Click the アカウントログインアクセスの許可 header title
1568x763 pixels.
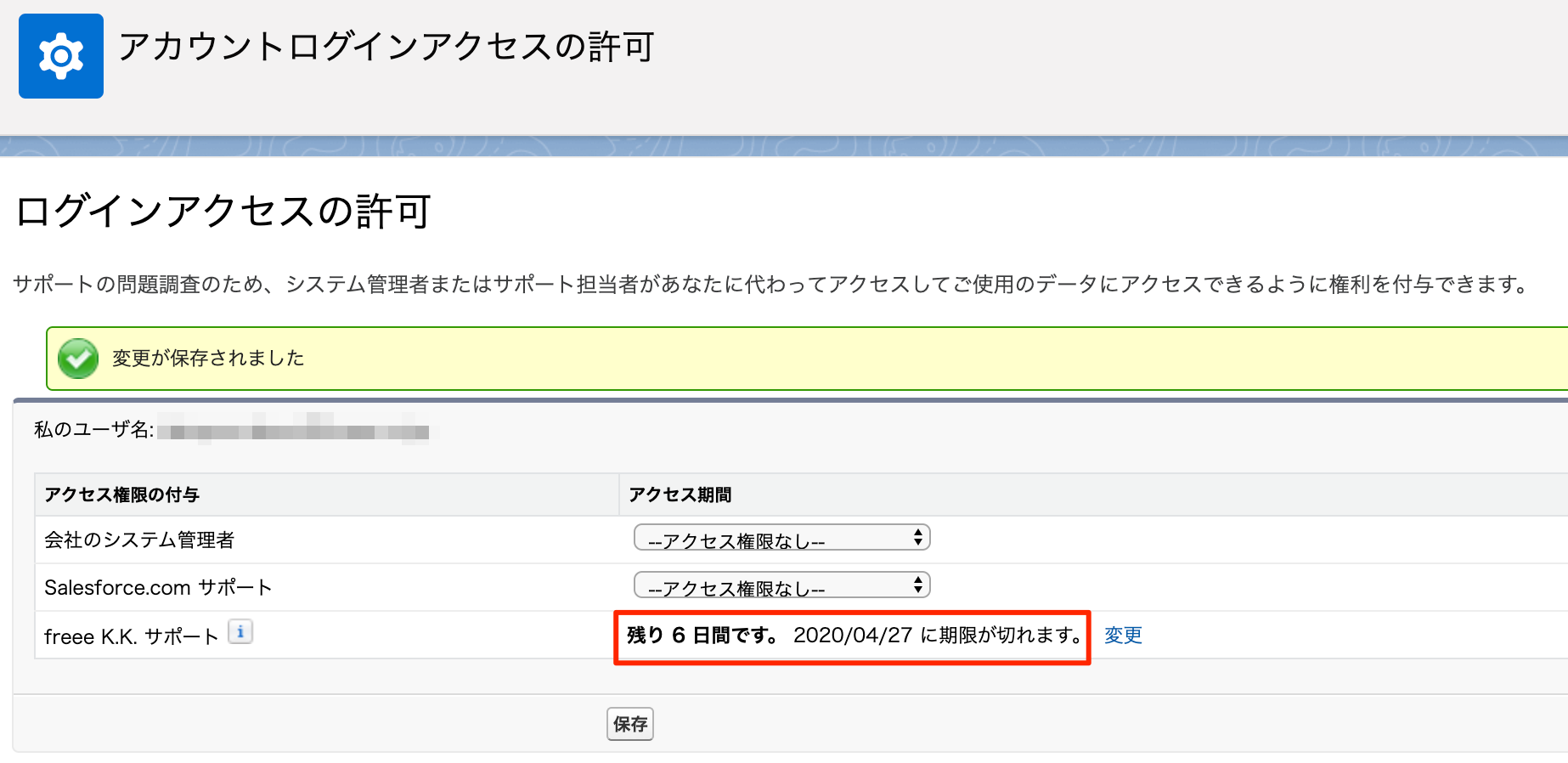386,47
